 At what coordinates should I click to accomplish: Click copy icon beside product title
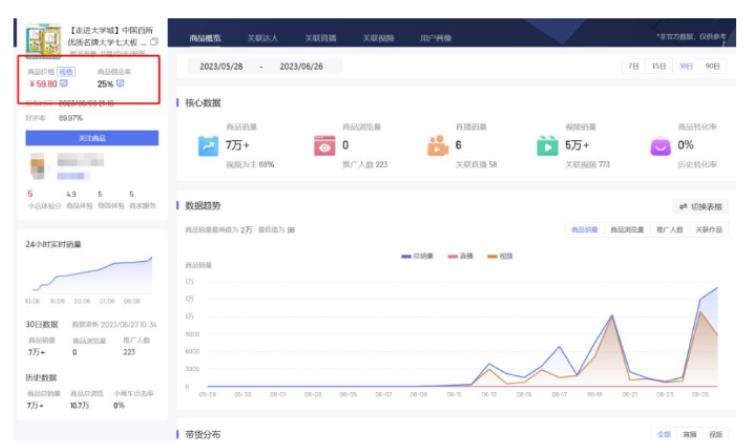click(153, 41)
